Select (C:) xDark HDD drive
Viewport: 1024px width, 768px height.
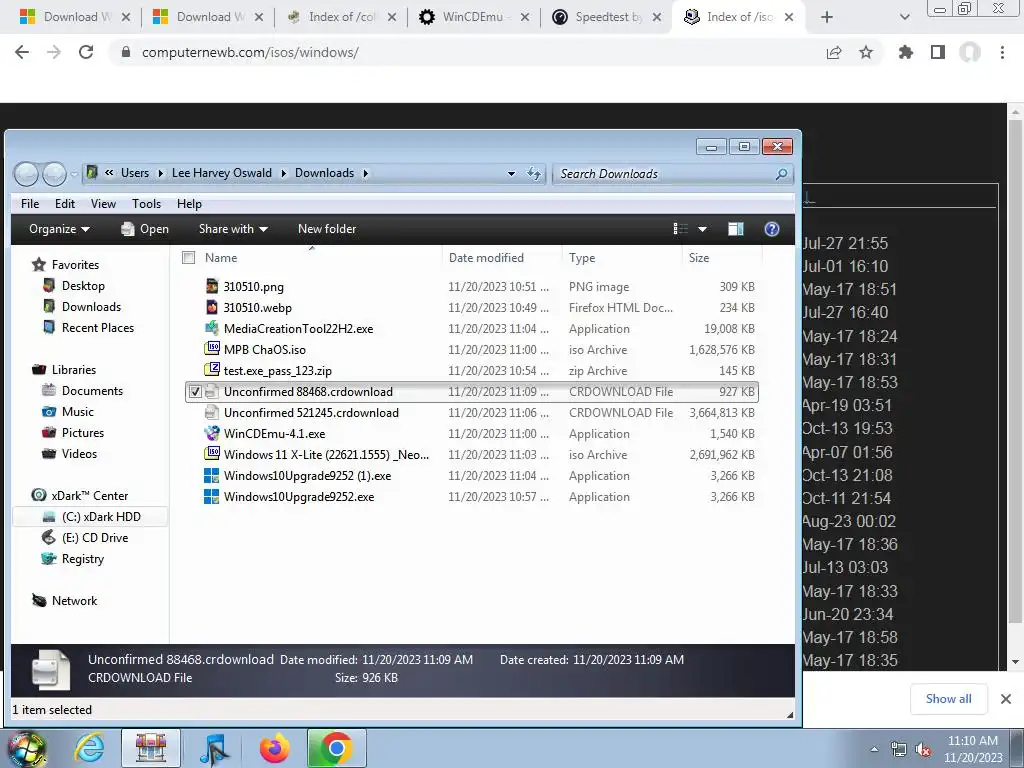(x=90, y=517)
